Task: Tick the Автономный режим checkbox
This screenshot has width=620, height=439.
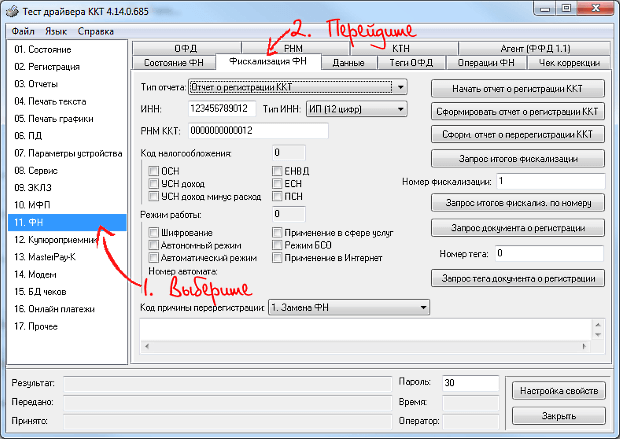Action: (x=154, y=245)
